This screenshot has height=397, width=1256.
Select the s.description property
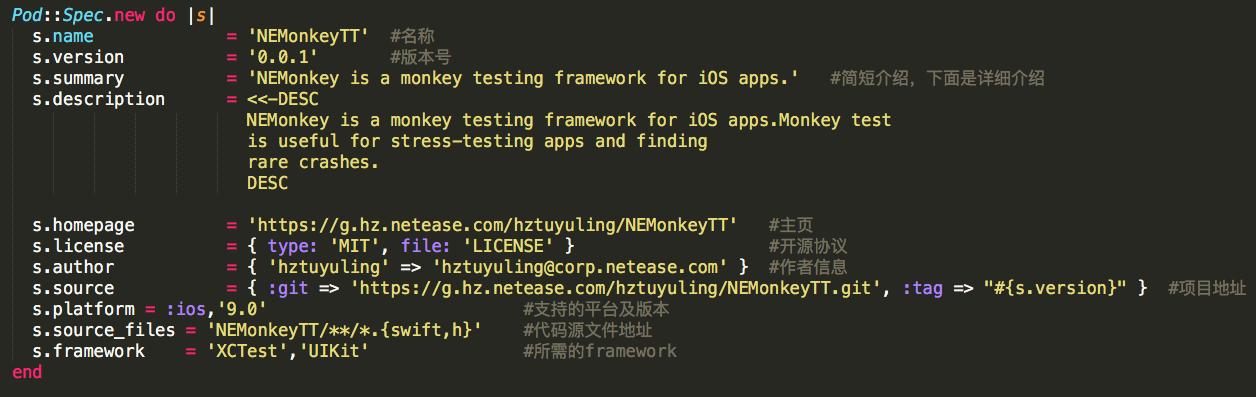[x=99, y=100]
